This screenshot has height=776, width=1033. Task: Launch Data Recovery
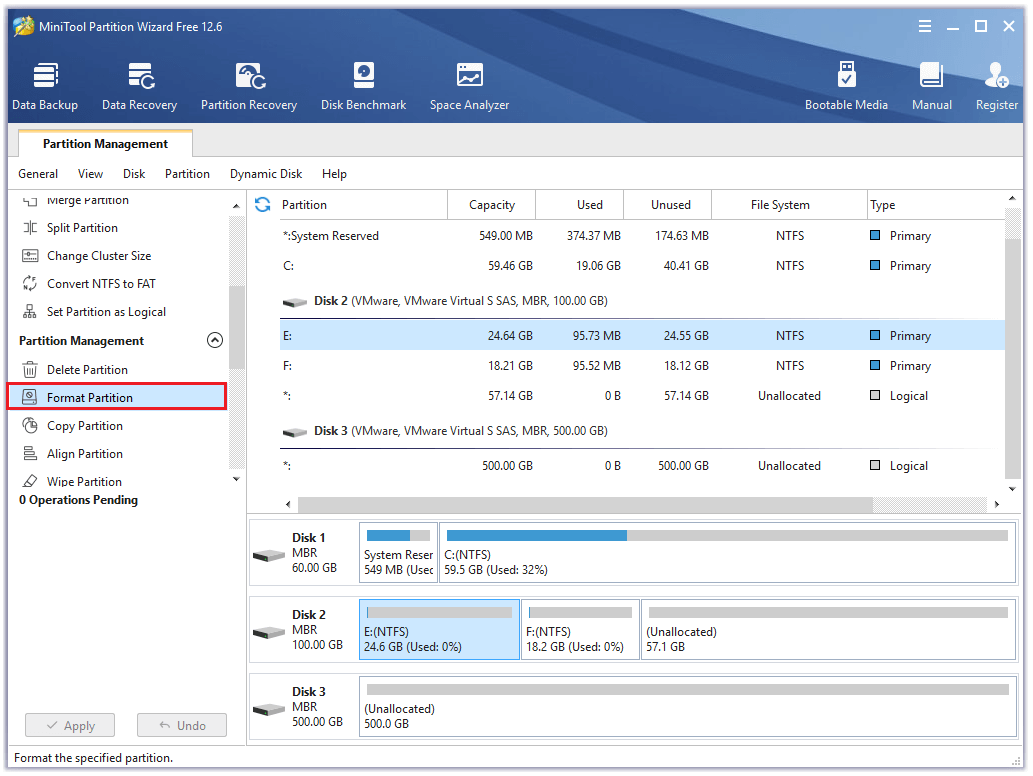(138, 84)
